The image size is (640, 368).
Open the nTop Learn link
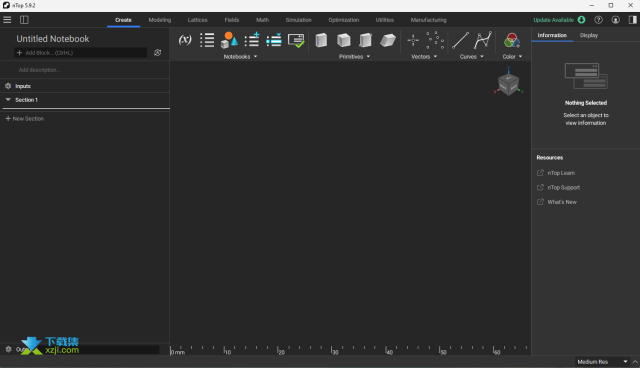(x=561, y=173)
